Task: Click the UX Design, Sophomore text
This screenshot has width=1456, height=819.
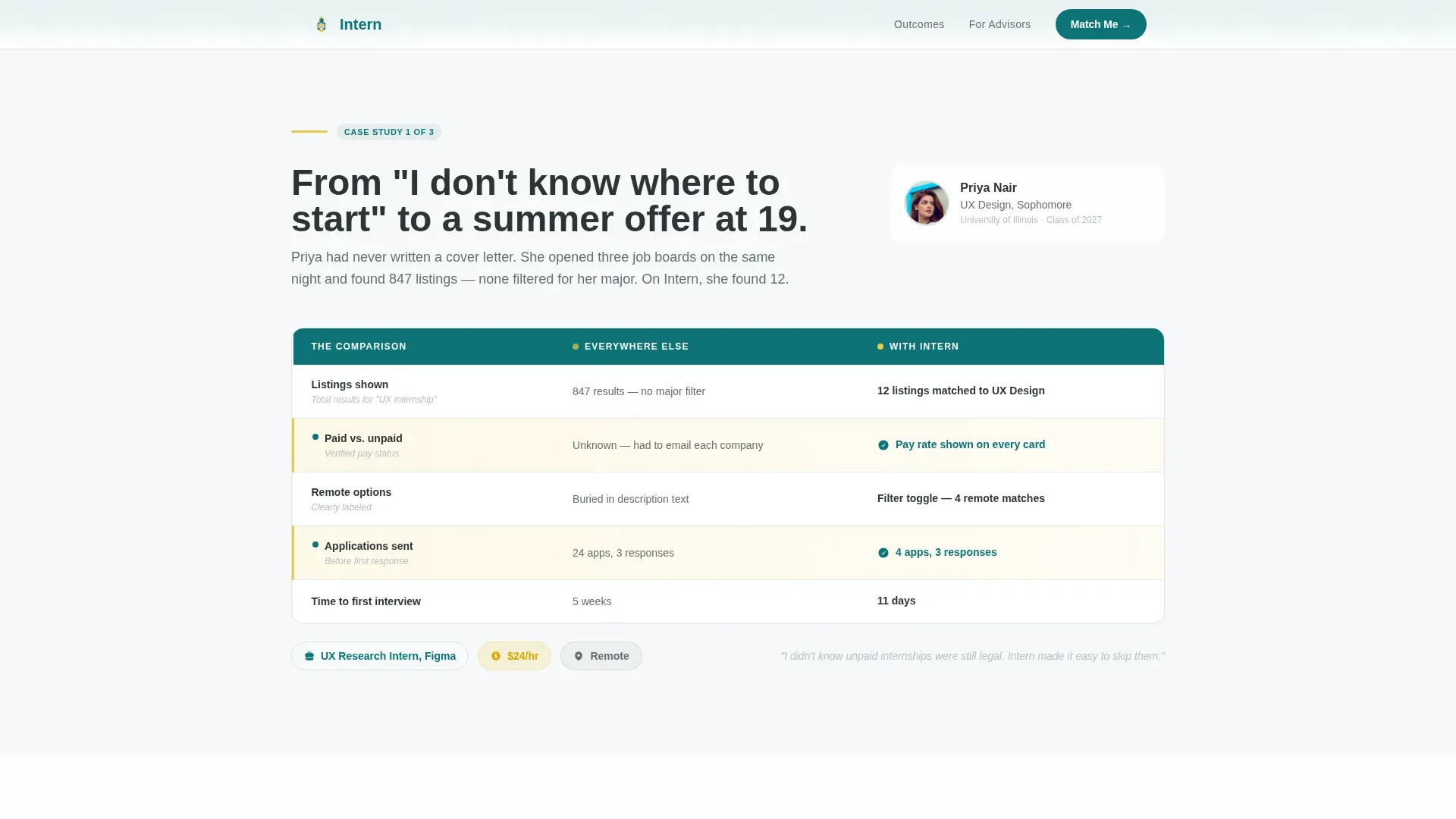Action: [1015, 205]
